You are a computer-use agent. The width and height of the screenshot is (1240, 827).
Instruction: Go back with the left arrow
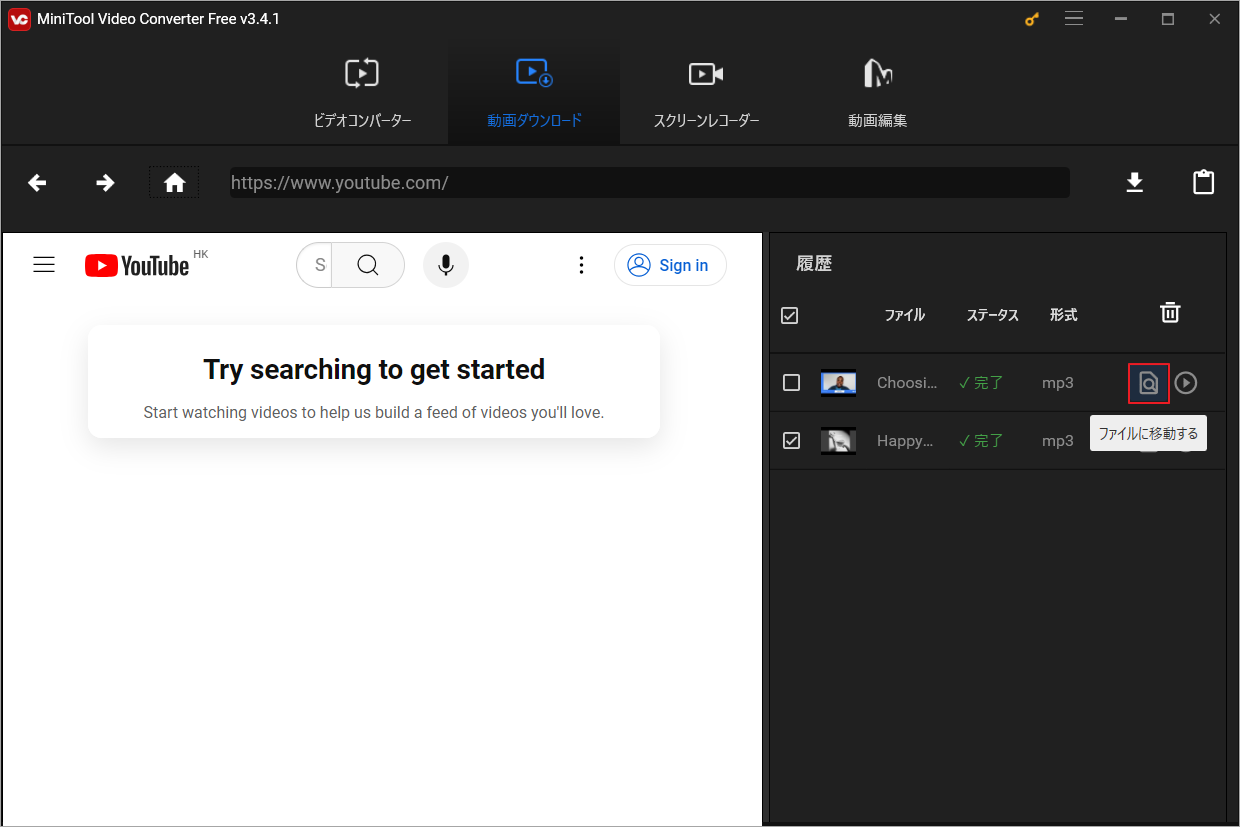[x=37, y=183]
